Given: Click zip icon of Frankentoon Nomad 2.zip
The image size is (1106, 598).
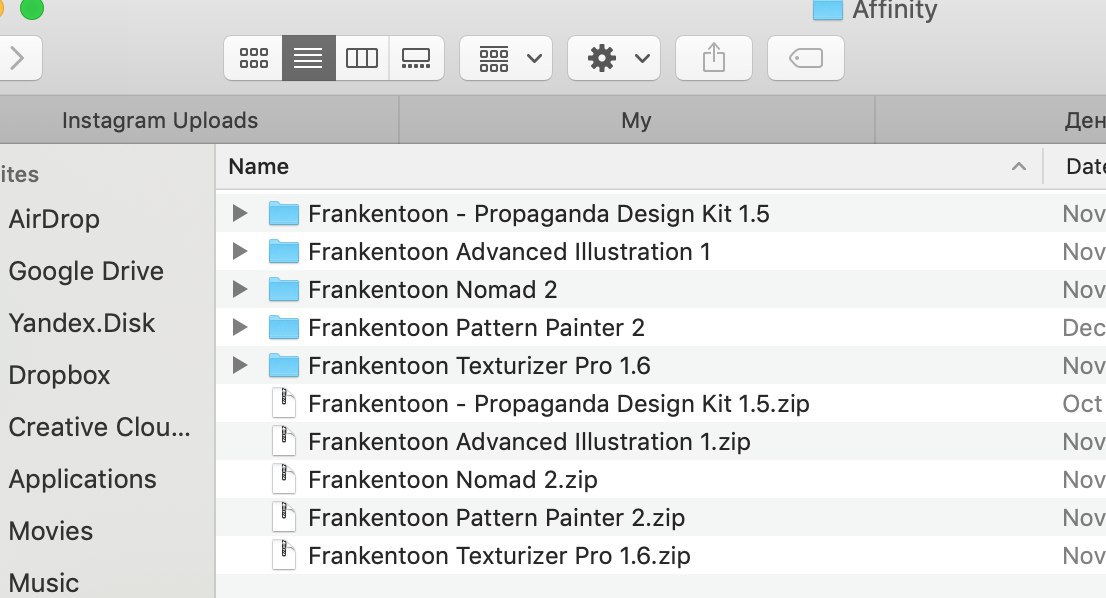Looking at the screenshot, I should 284,480.
